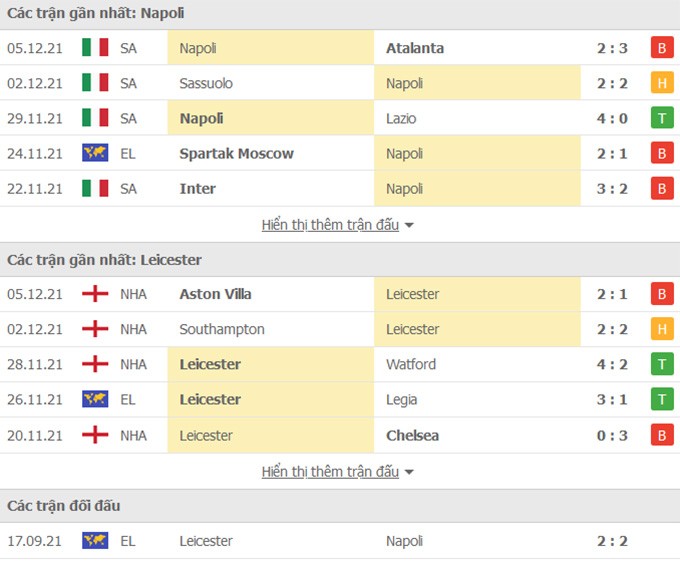Viewport: 680px width, 561px height.
Task: Open the Atalanta team link
Action: click(x=415, y=48)
